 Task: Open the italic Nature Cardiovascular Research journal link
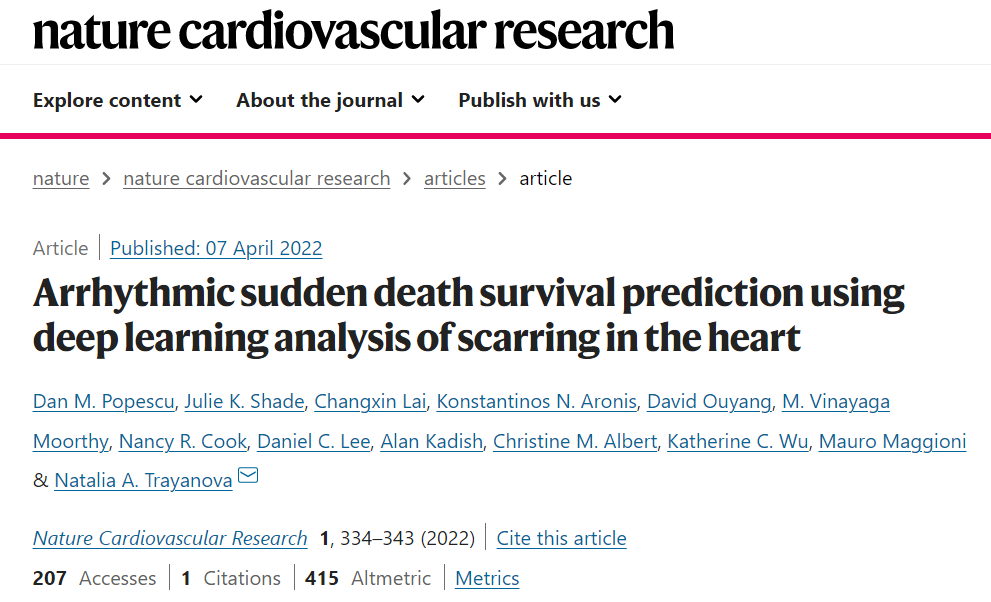pyautogui.click(x=170, y=538)
